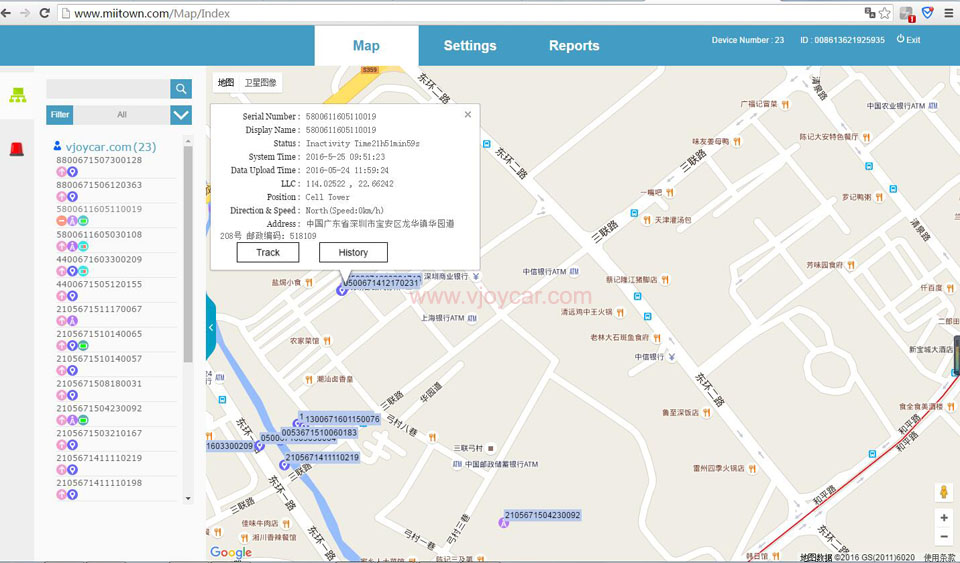Click the translate page icon in address bar
The width and height of the screenshot is (960, 563).
coord(870,13)
